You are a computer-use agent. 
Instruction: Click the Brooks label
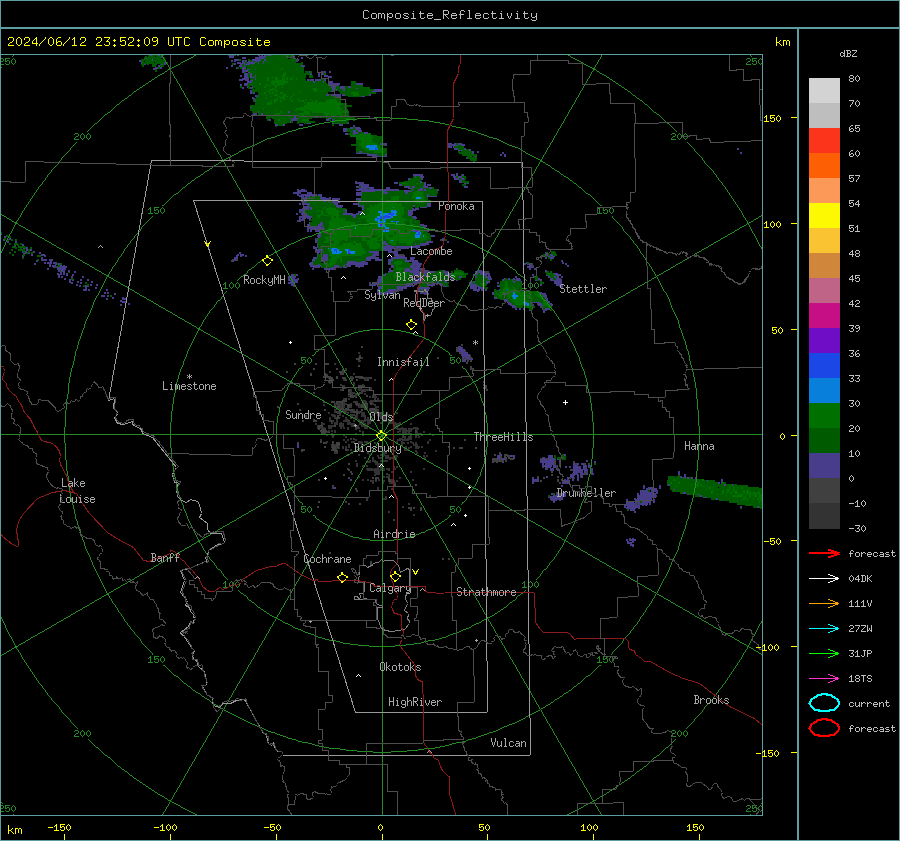click(711, 700)
